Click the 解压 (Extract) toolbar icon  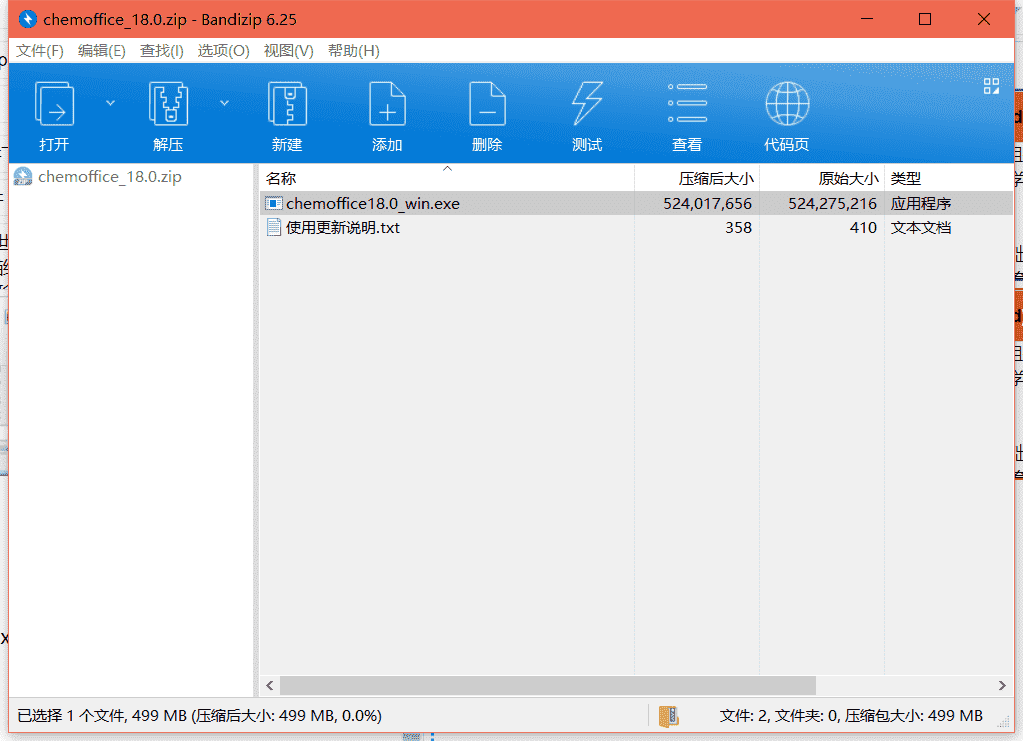[168, 104]
